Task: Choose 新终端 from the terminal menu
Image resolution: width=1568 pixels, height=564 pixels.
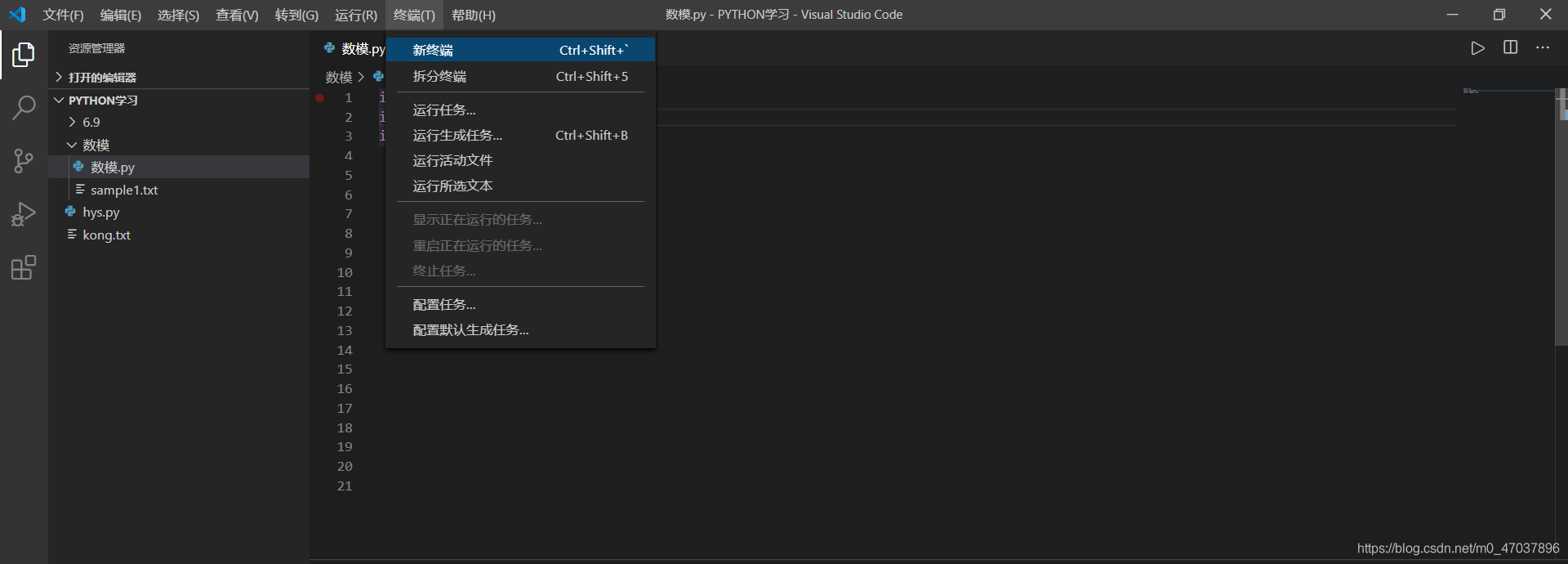Action: (x=520, y=50)
